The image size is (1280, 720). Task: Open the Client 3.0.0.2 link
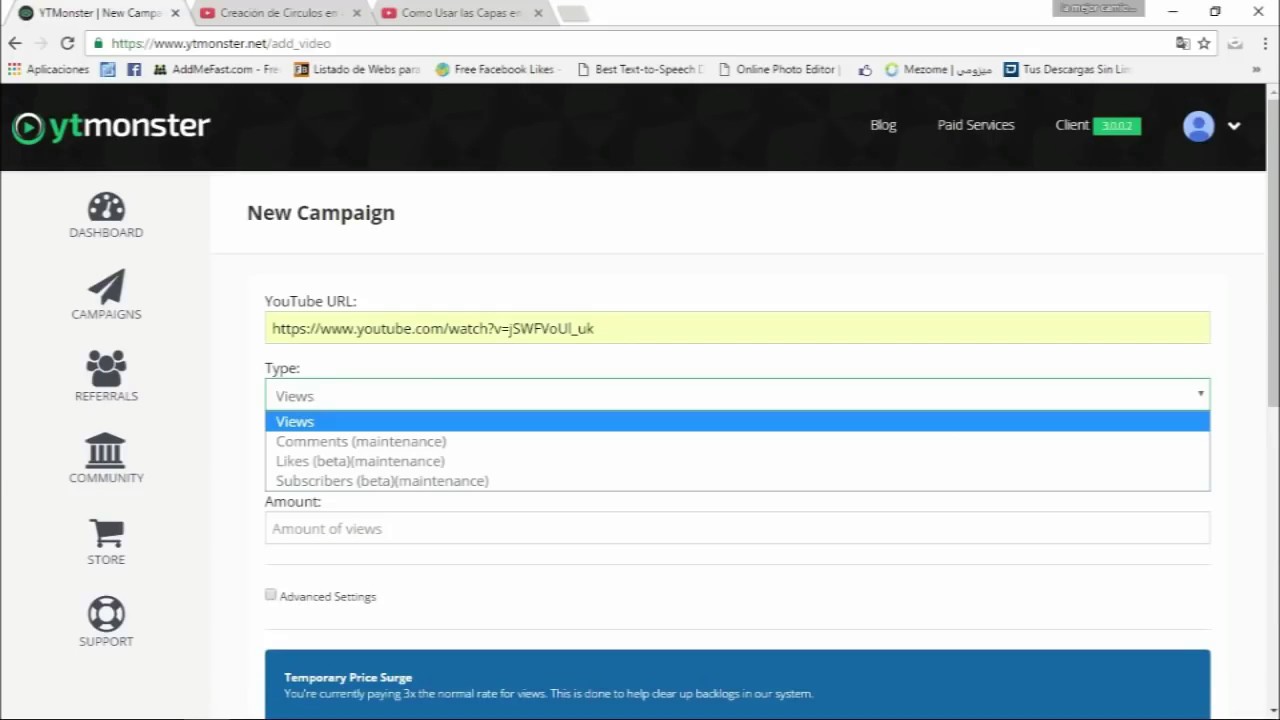click(1098, 125)
